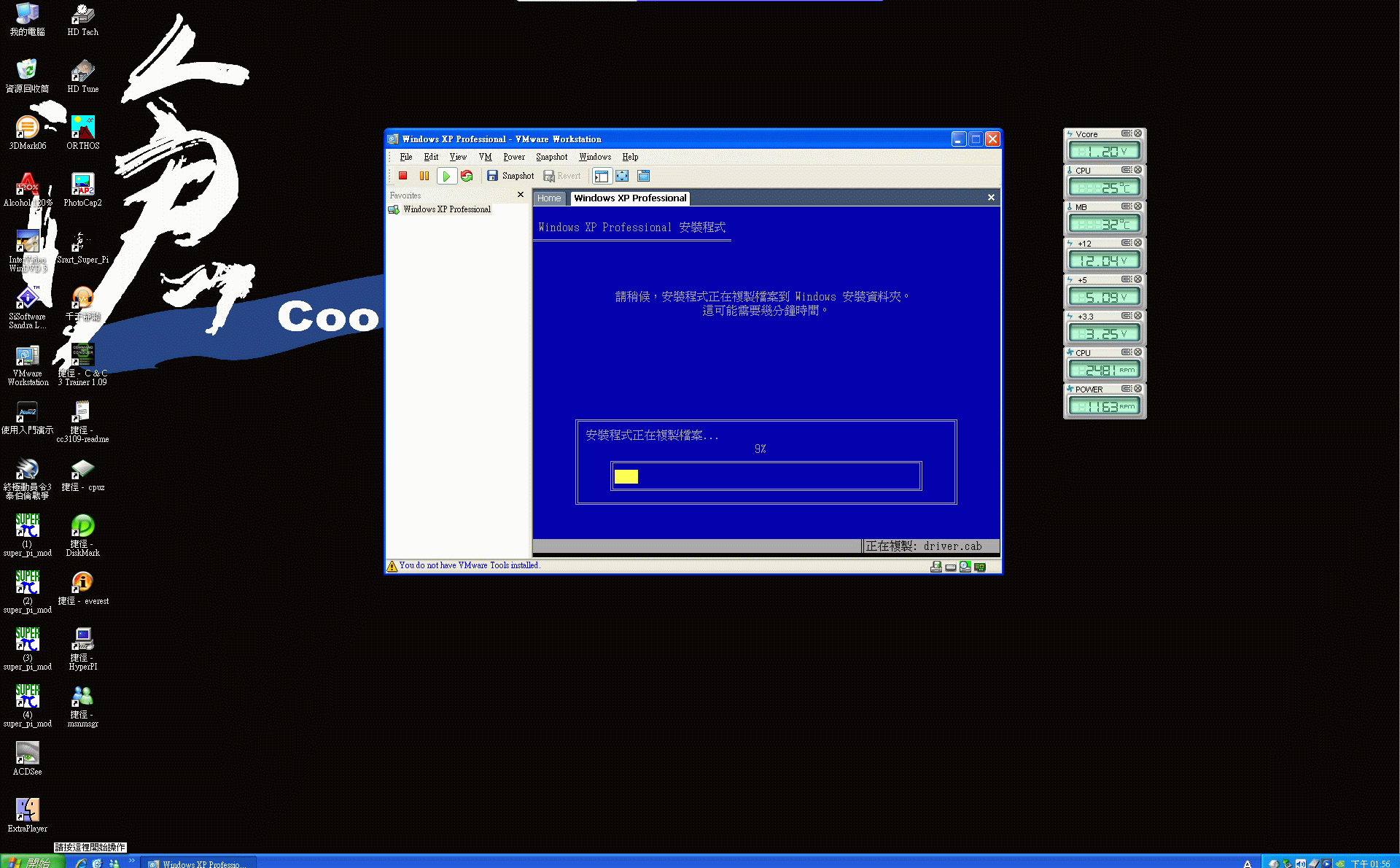Open the MB temperature gauge settings icon
Viewport: 1400px width, 868px height.
[1127, 206]
